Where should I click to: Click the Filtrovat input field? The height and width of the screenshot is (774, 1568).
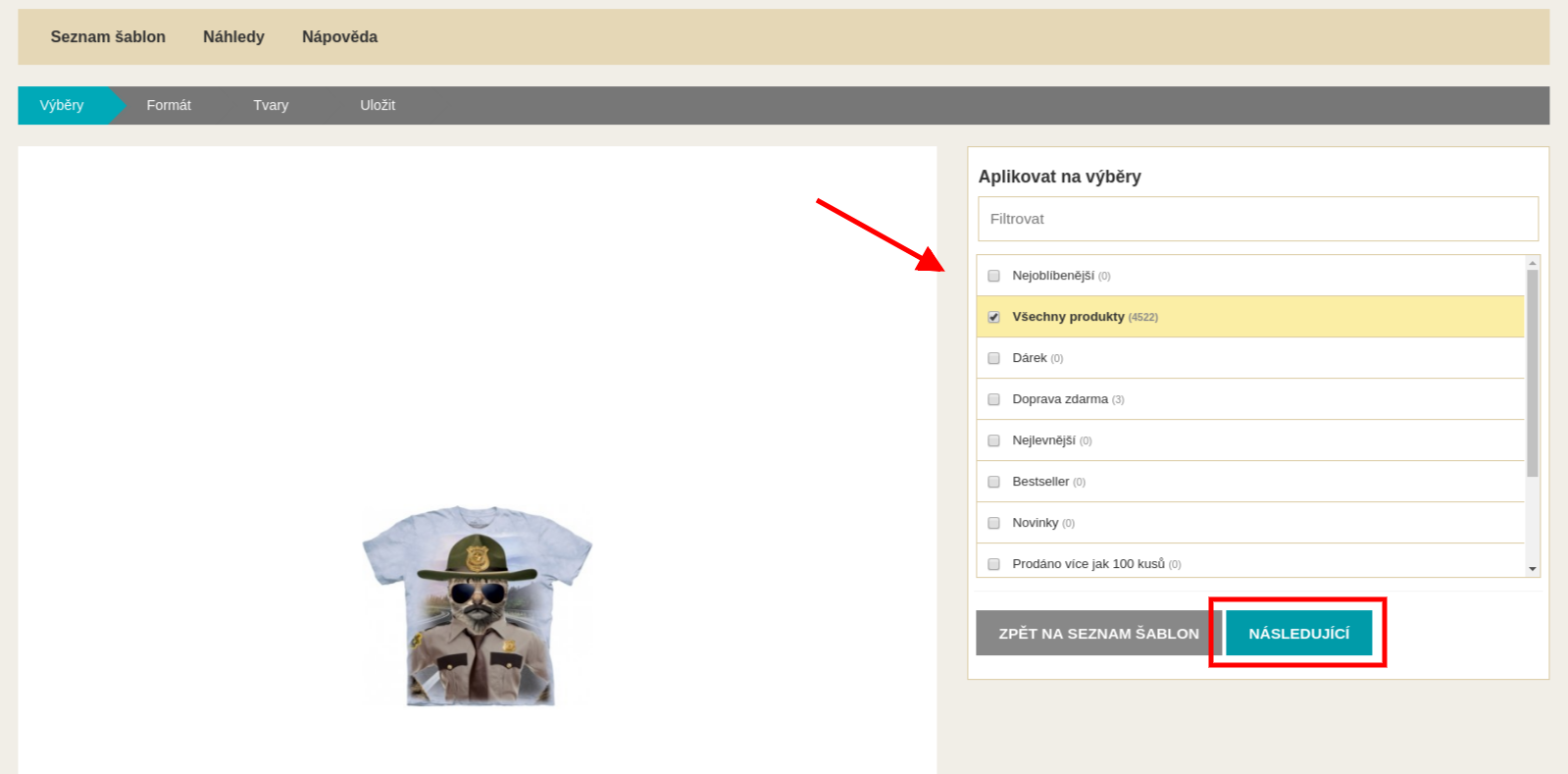point(1258,219)
